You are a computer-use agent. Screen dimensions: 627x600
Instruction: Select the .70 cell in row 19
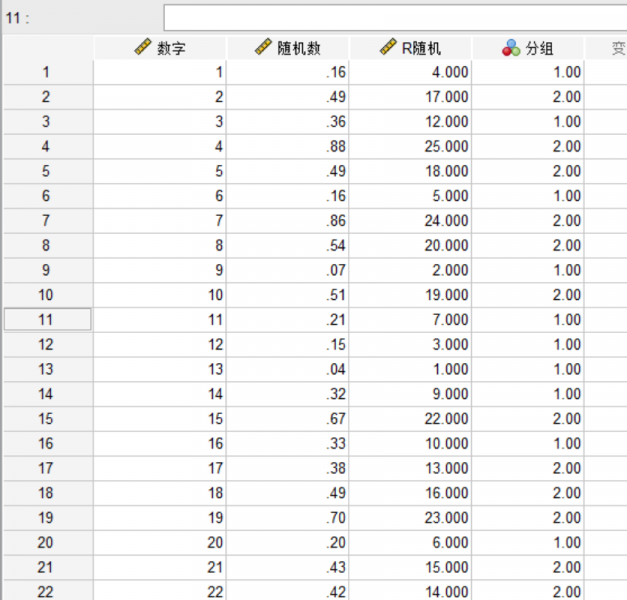pos(288,518)
